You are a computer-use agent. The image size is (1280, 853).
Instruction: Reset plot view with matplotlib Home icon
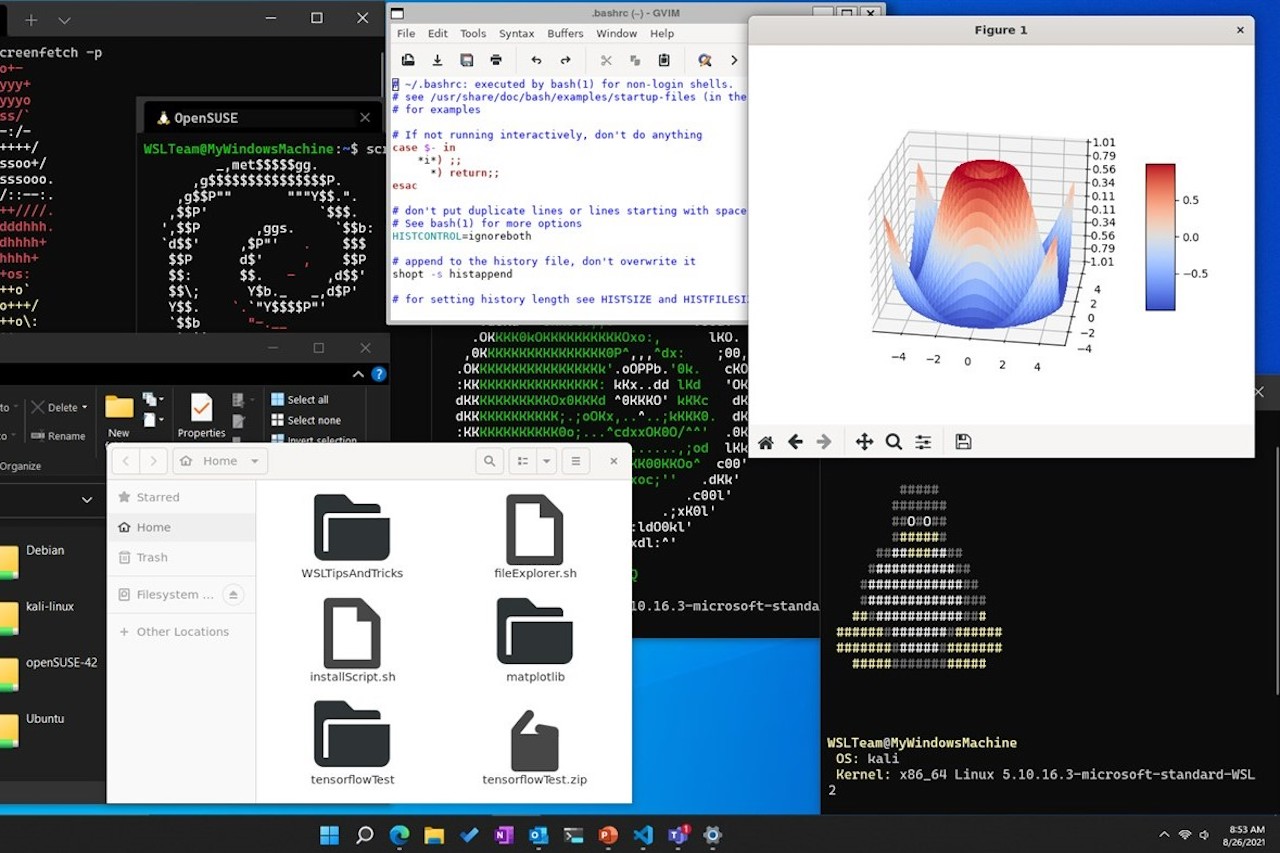pos(766,442)
